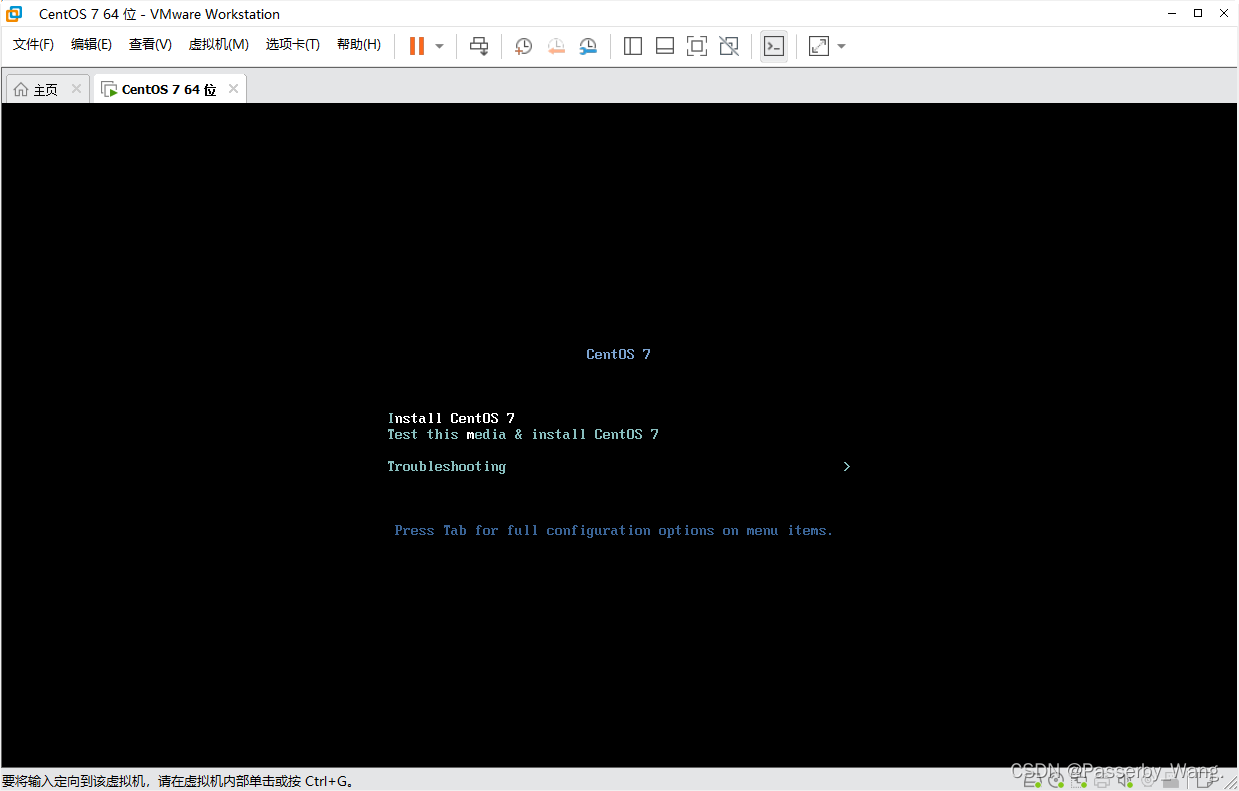Click the CentOS 7 boot menu title

pos(618,354)
